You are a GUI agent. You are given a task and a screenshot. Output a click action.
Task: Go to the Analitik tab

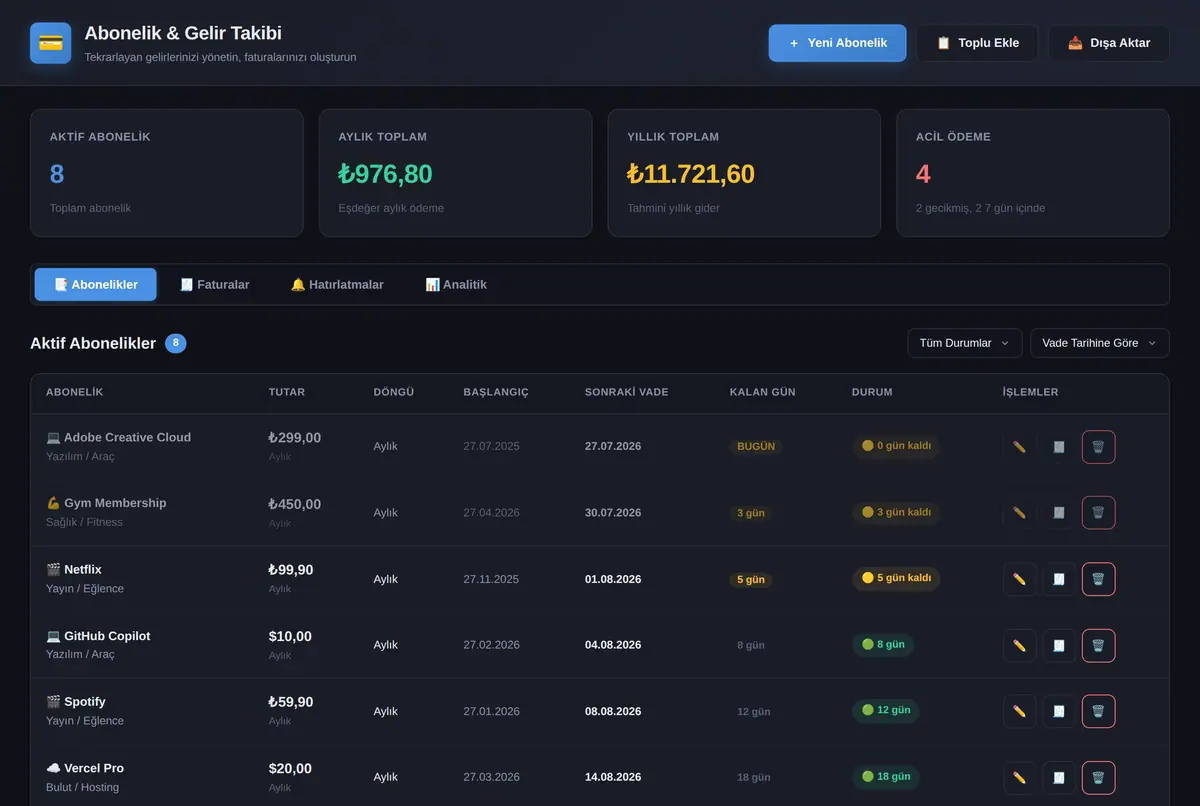click(456, 284)
